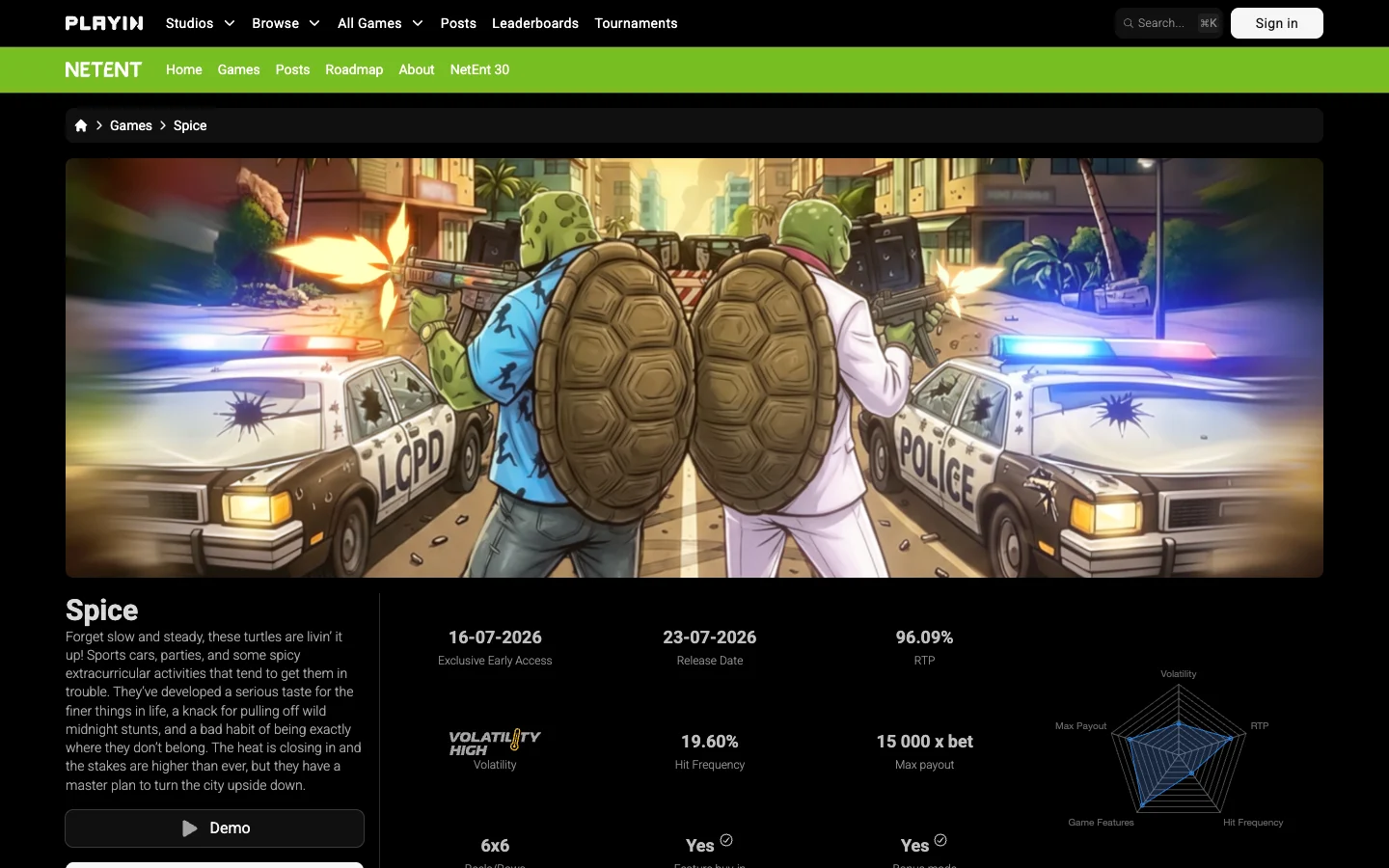
Task: Expand the All Games dropdown
Action: point(381,23)
